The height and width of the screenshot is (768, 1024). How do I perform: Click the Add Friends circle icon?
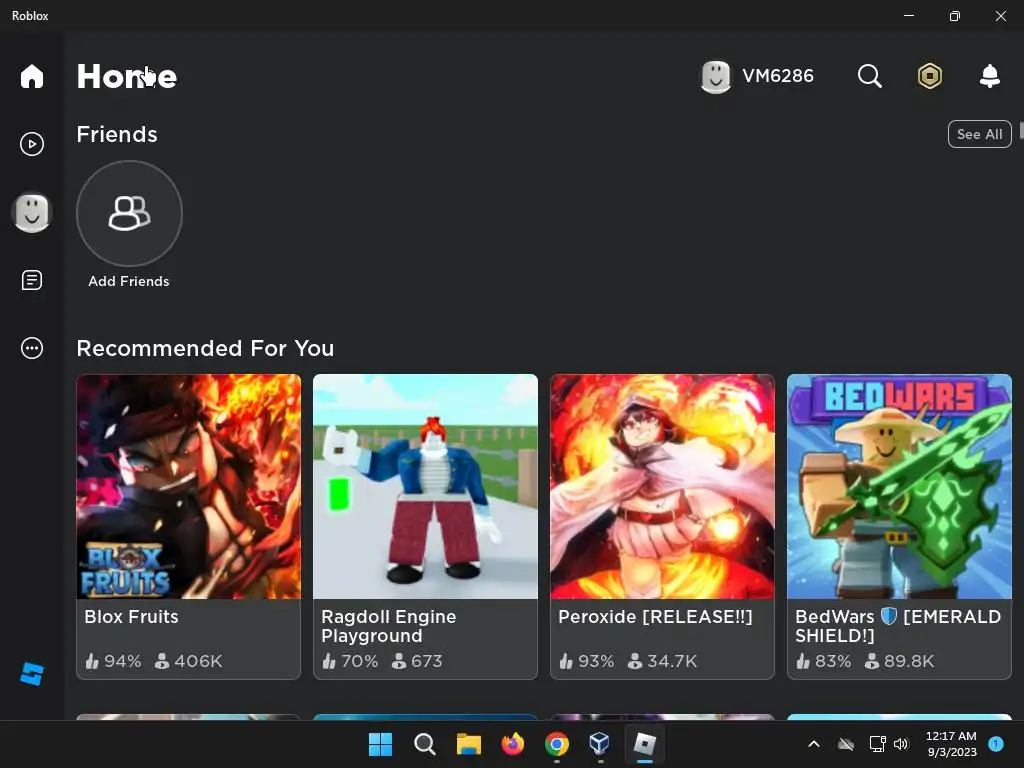(129, 214)
